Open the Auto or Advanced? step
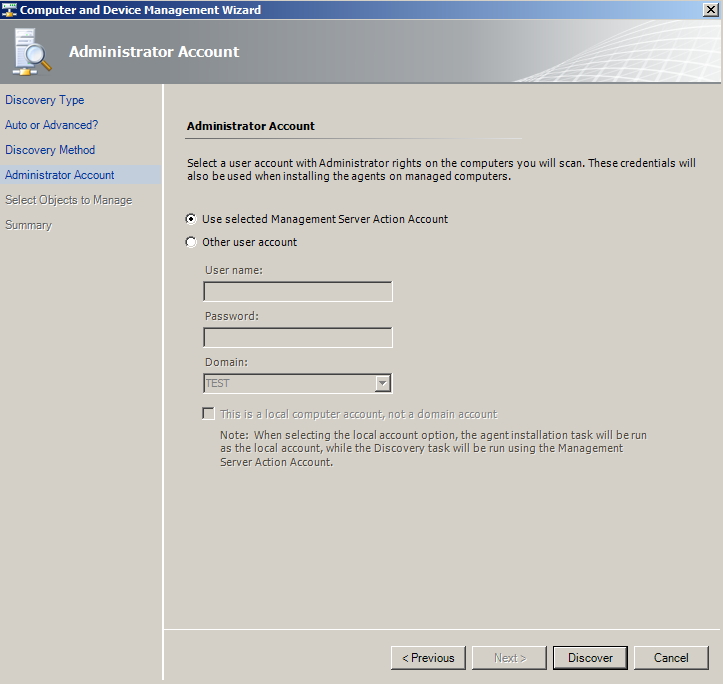 52,125
